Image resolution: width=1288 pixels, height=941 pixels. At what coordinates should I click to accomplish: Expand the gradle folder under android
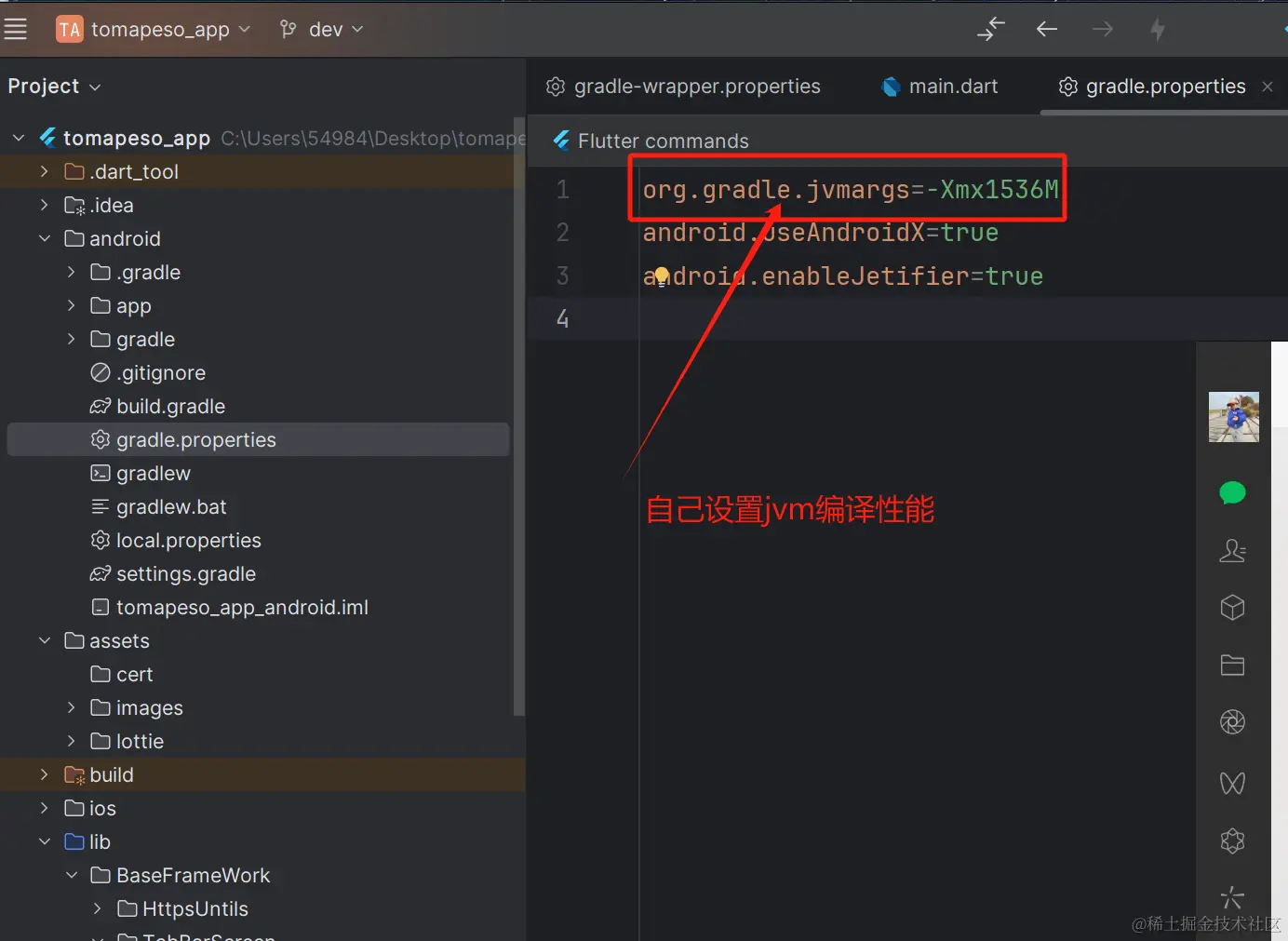(x=71, y=339)
